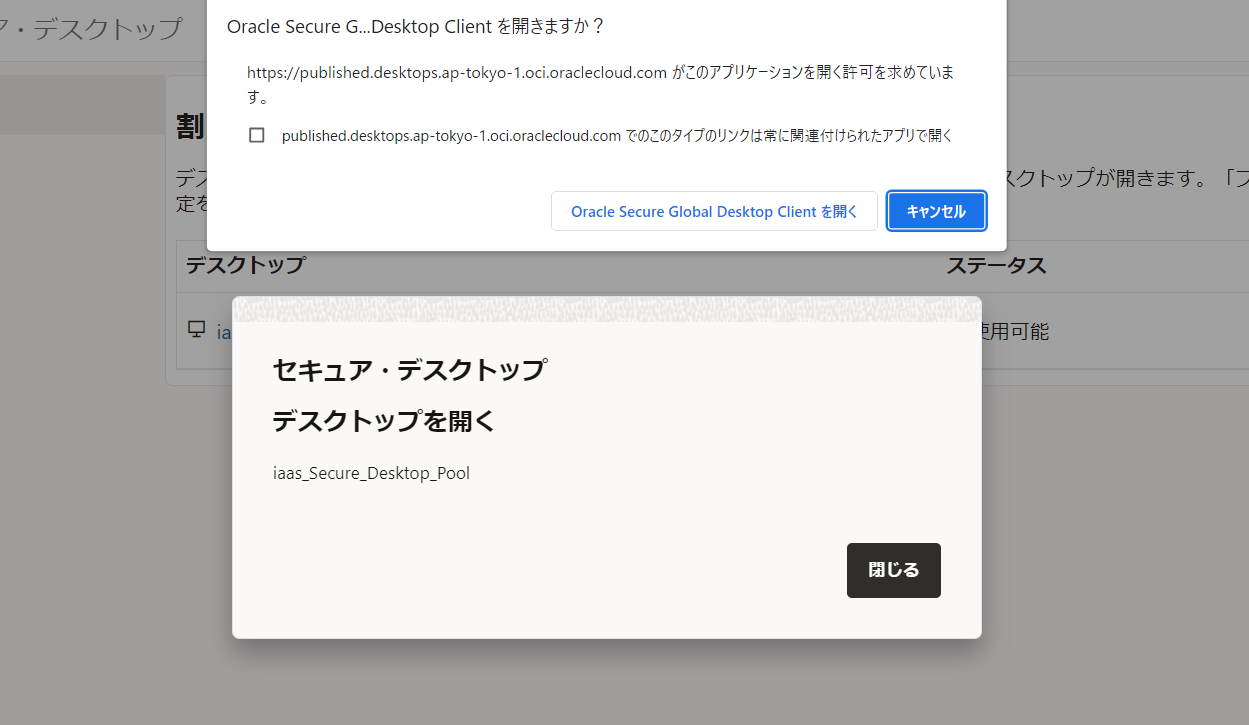
Task: Click the 'Oracle Secure Global Desktop Client を開く' button
Action: (x=714, y=210)
